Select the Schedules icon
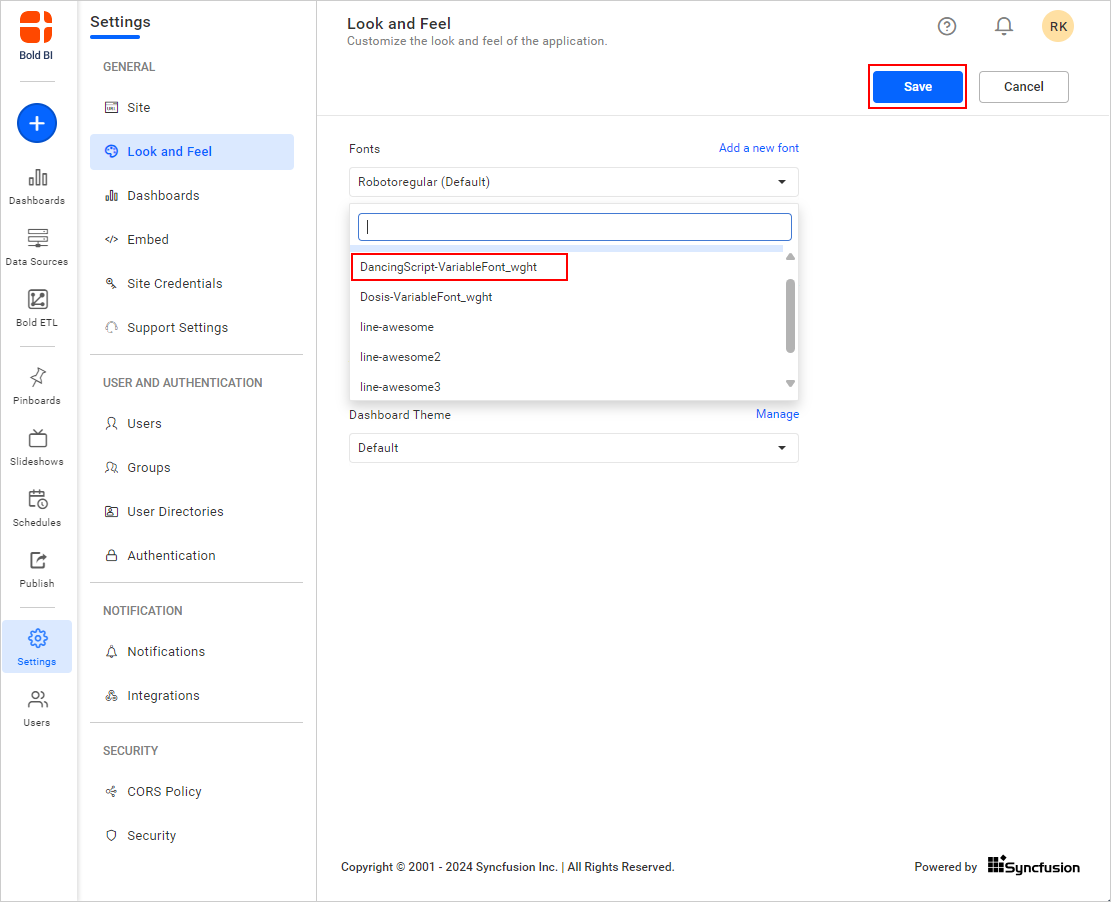Viewport: 1111px width, 902px height. (37, 507)
